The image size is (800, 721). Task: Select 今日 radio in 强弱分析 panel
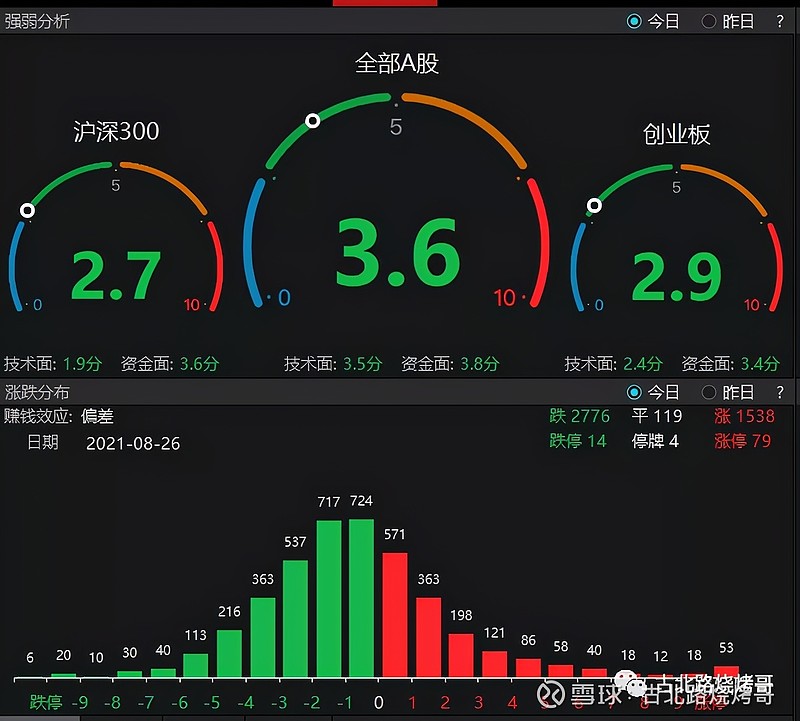coord(634,21)
